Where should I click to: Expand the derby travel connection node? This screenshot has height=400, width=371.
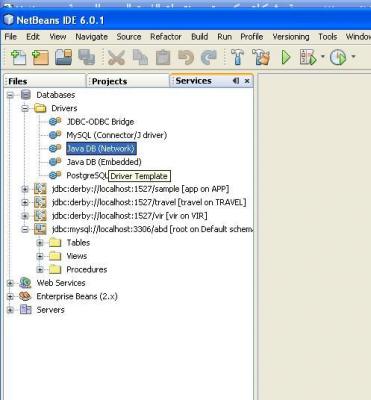25,202
